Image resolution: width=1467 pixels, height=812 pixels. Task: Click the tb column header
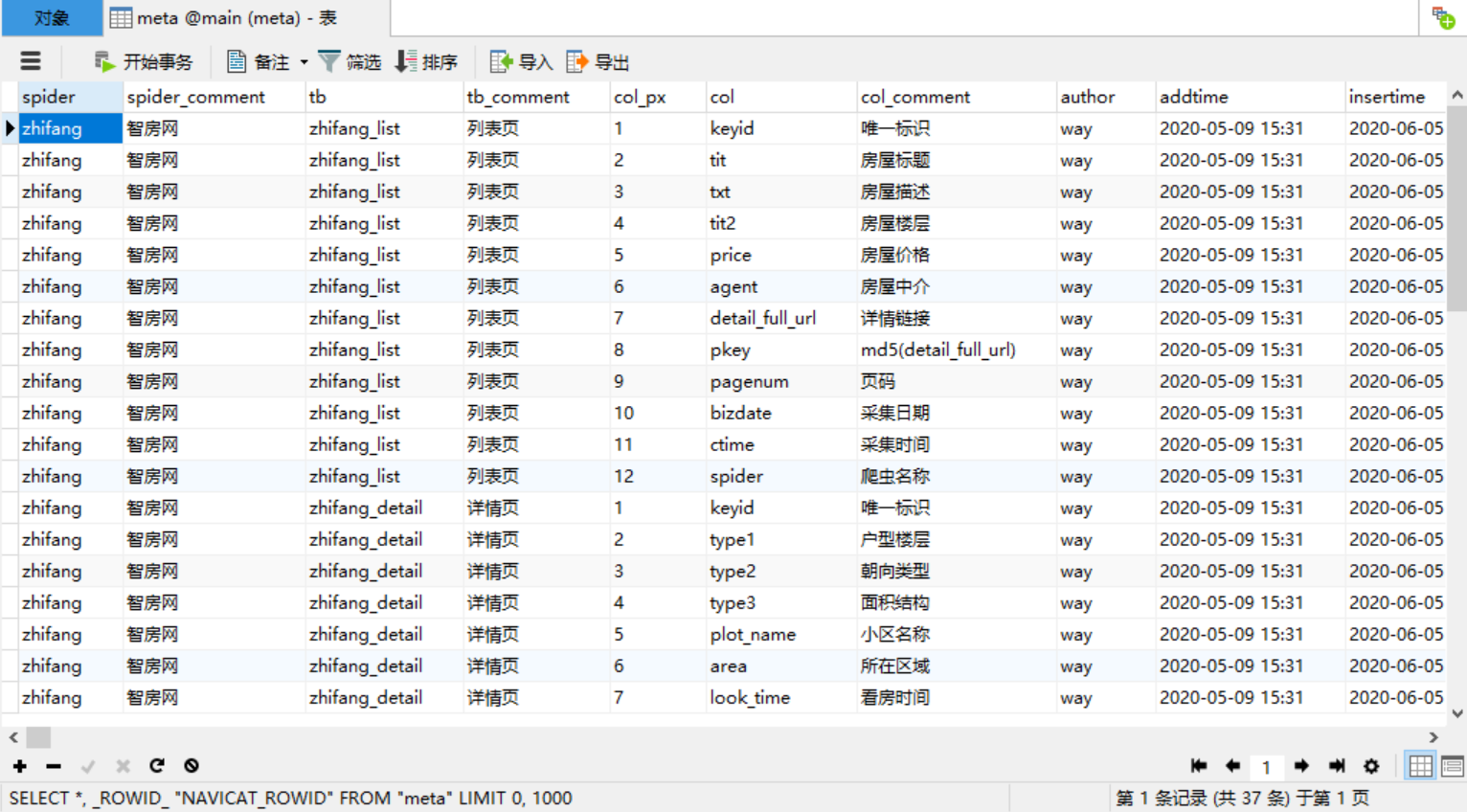[x=384, y=97]
